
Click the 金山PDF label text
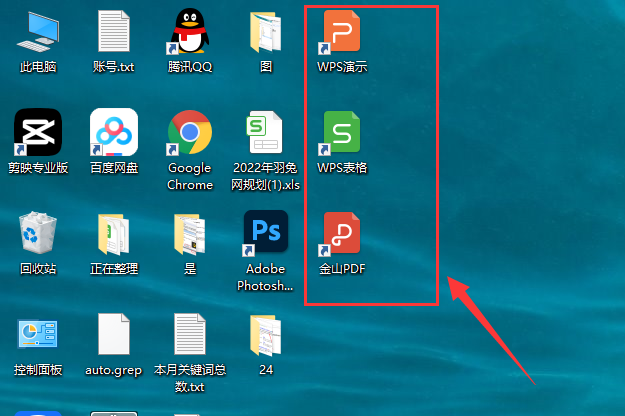[342, 269]
